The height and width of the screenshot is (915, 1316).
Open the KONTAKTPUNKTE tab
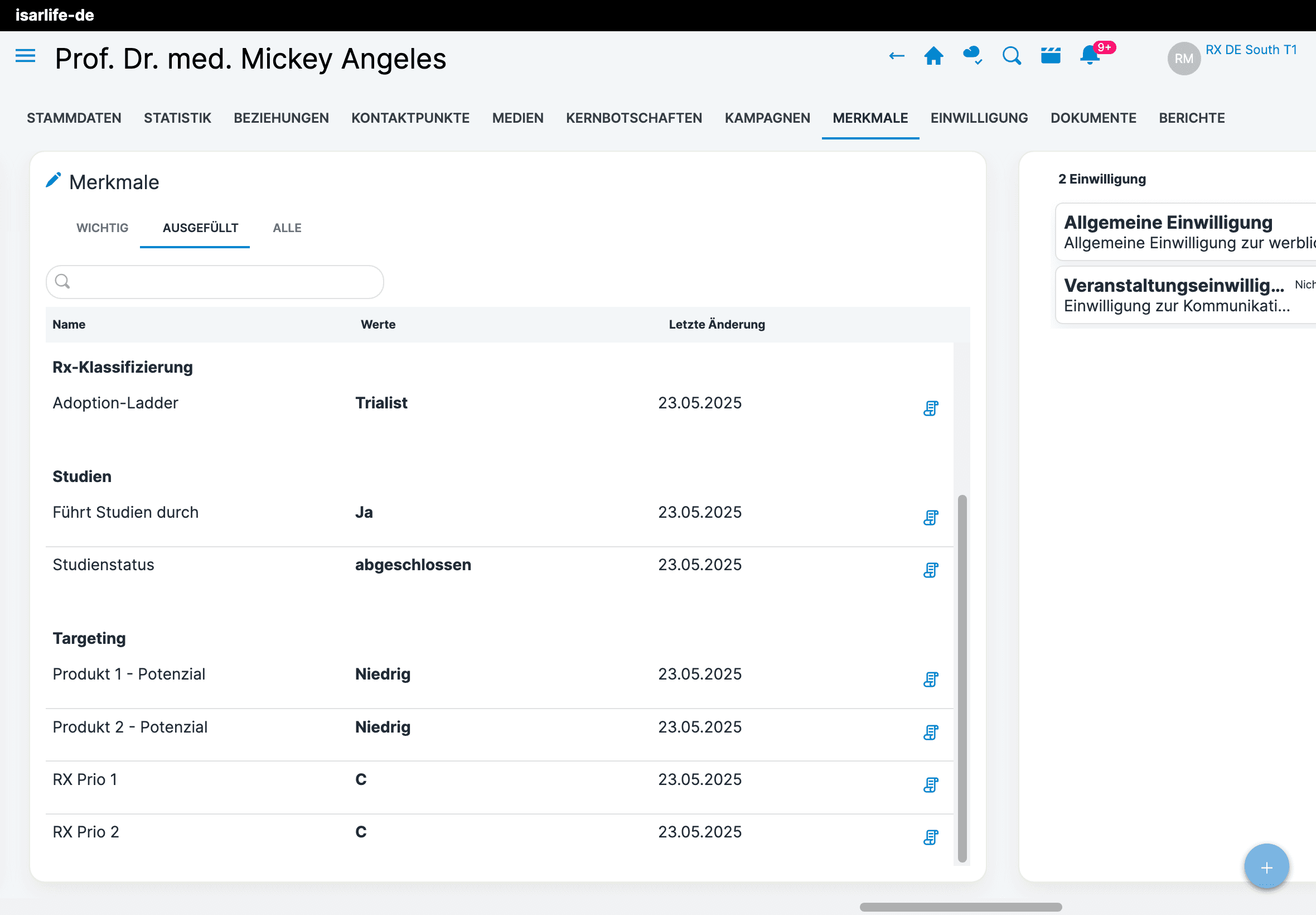tap(410, 118)
